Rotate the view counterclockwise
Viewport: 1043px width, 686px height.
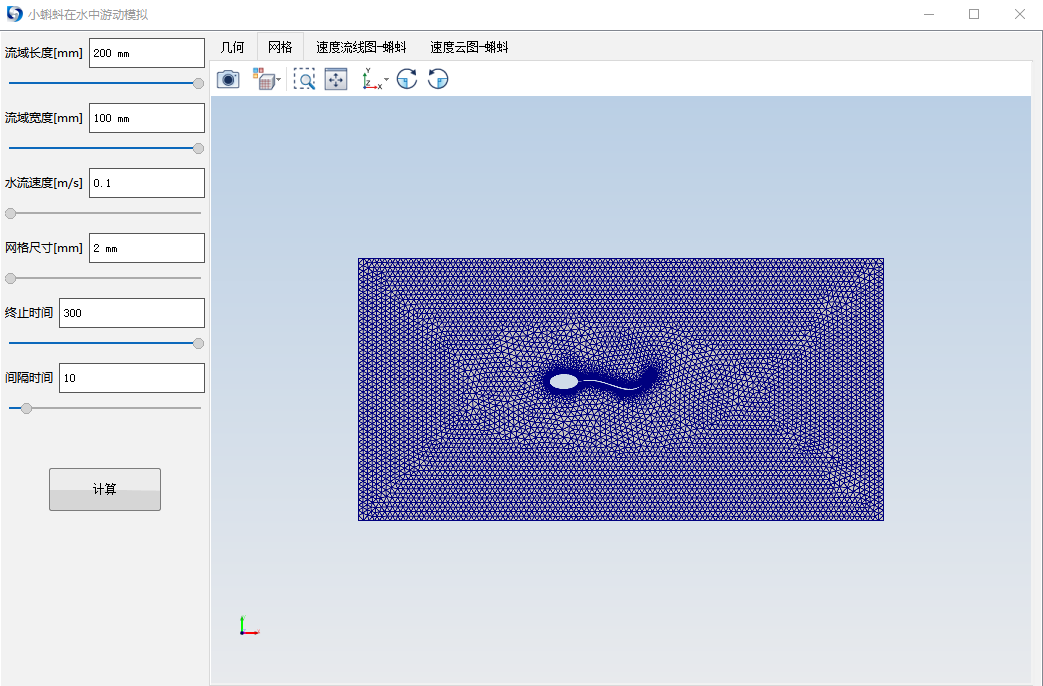tap(438, 79)
